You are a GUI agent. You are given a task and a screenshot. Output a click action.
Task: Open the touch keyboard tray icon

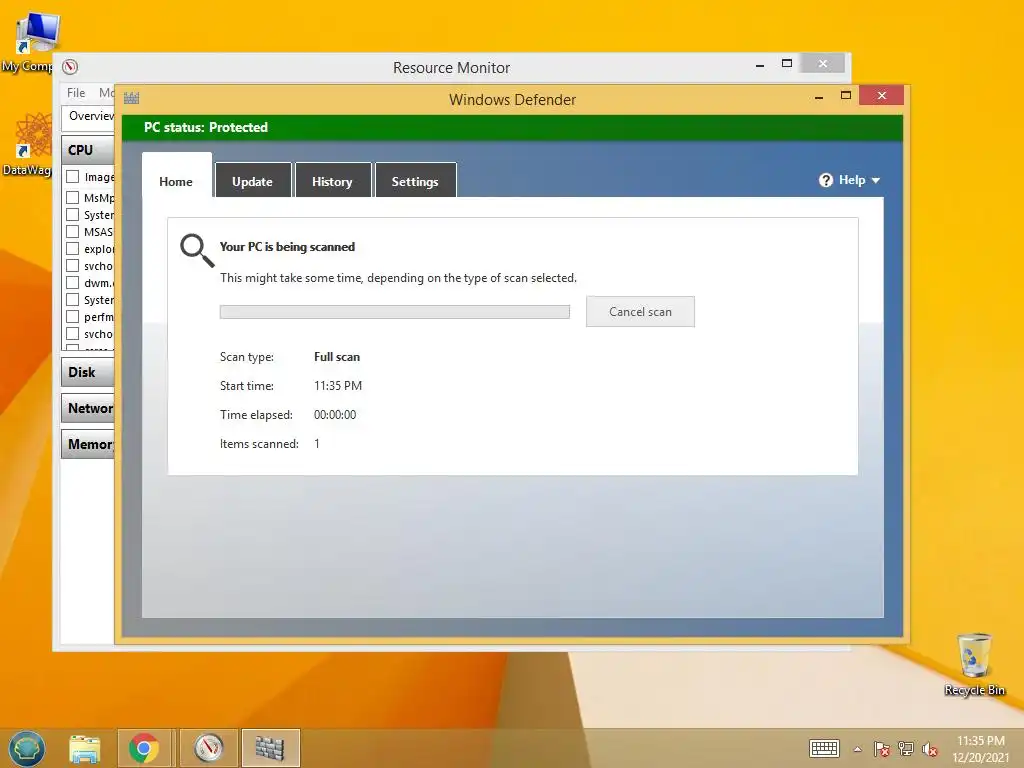coord(824,748)
